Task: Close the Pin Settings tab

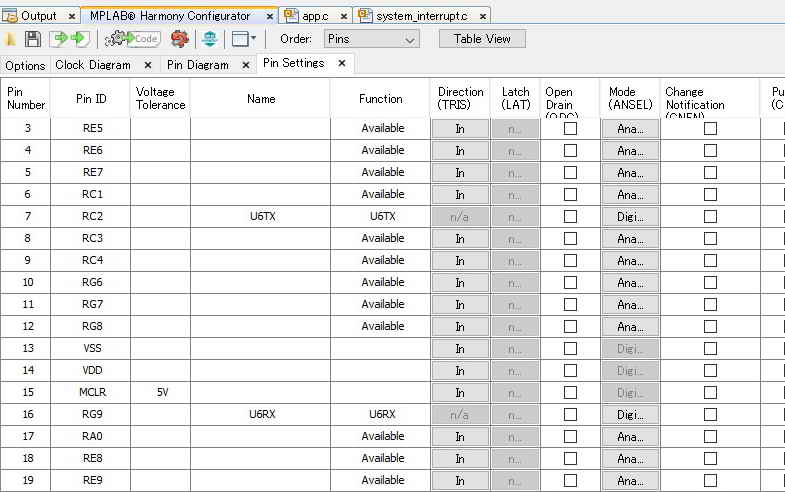Action: (x=342, y=63)
